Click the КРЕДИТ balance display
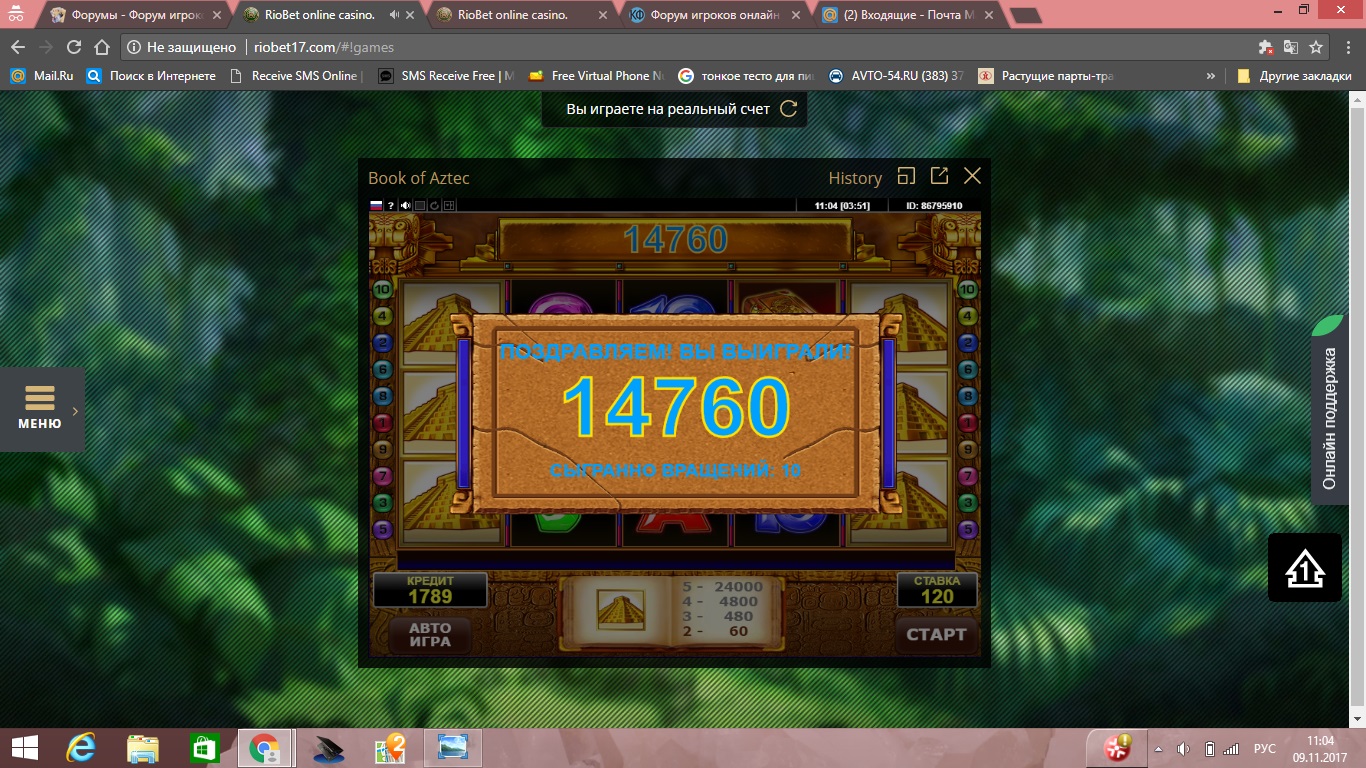The height and width of the screenshot is (768, 1366). click(x=430, y=590)
